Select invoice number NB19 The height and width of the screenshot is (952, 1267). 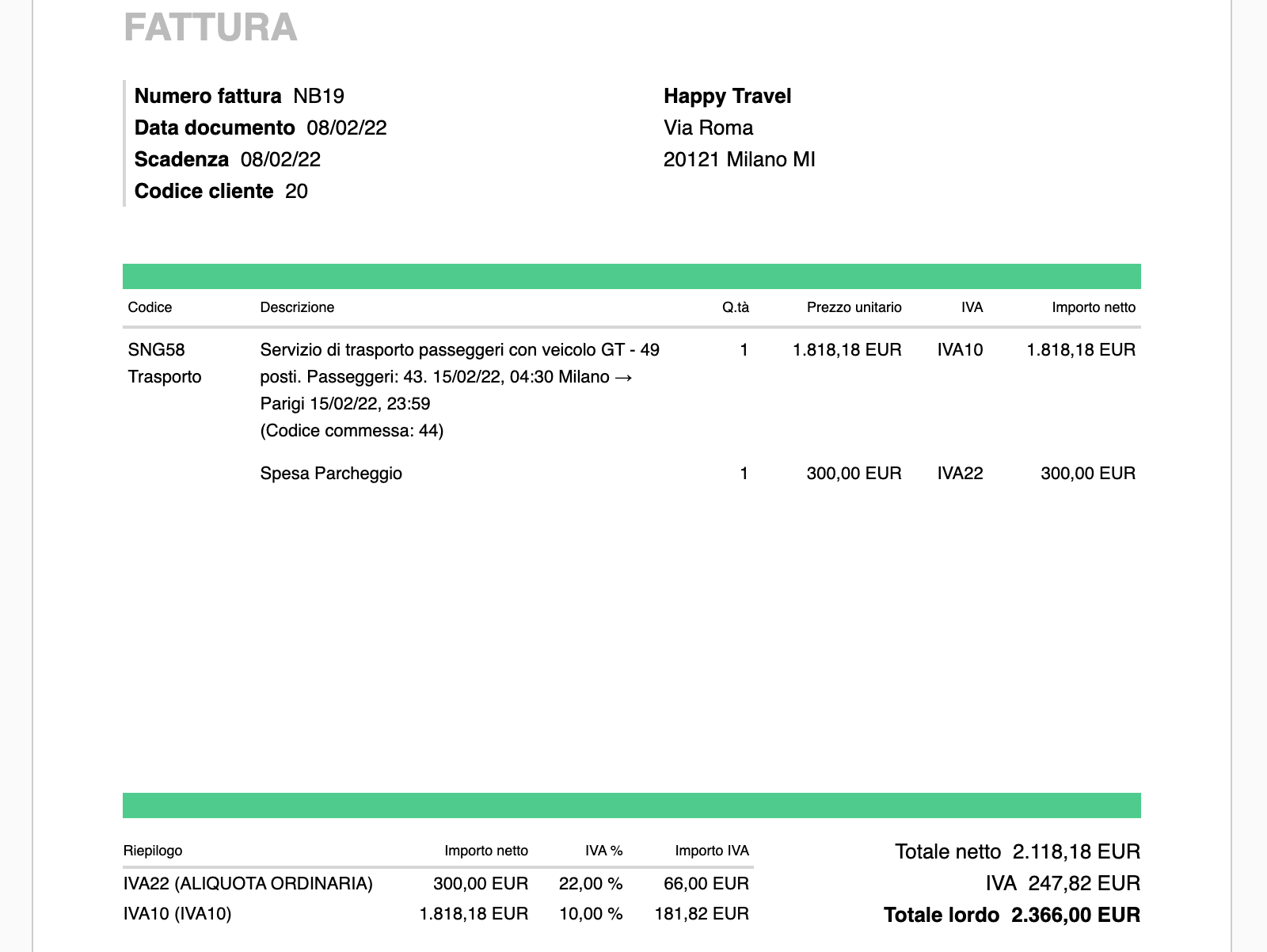click(318, 97)
